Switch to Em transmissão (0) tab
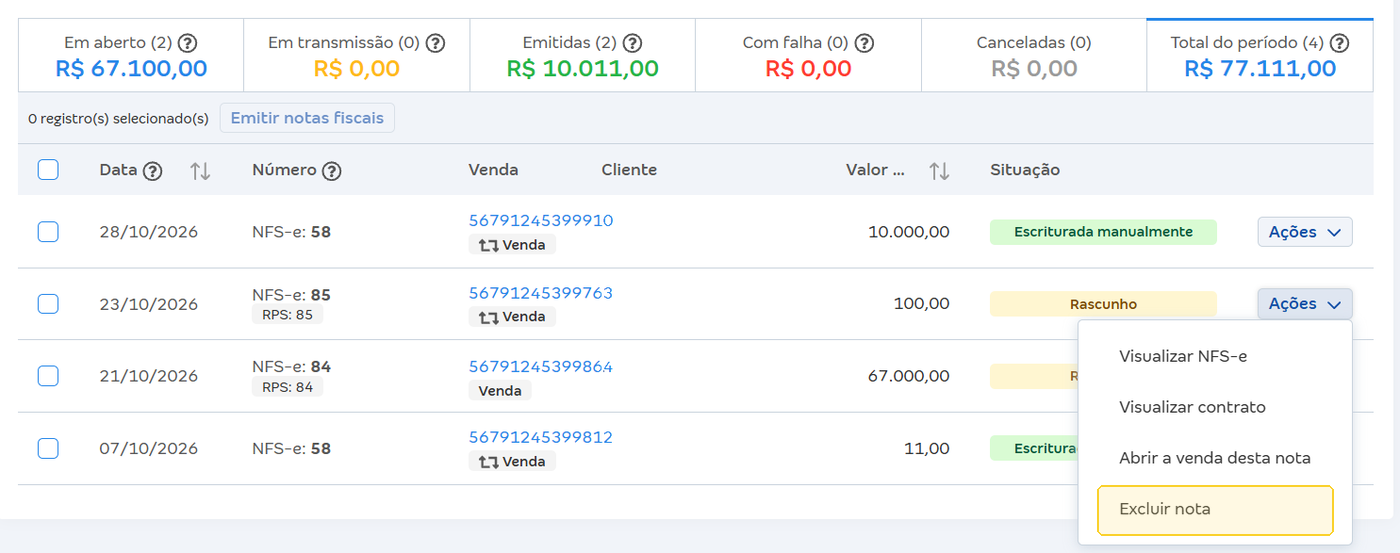The image size is (1400, 553). tap(357, 55)
